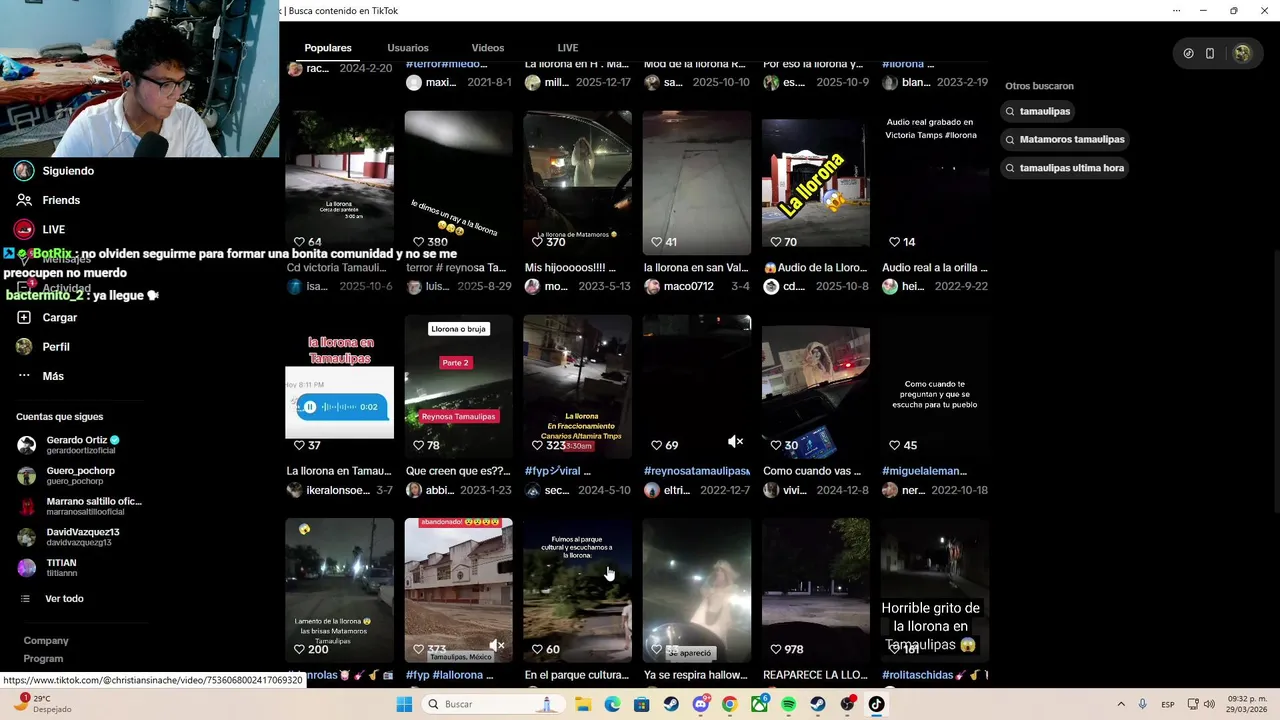1280x720 pixels.
Task: Unmute the video showing 373 likes
Action: click(x=497, y=645)
